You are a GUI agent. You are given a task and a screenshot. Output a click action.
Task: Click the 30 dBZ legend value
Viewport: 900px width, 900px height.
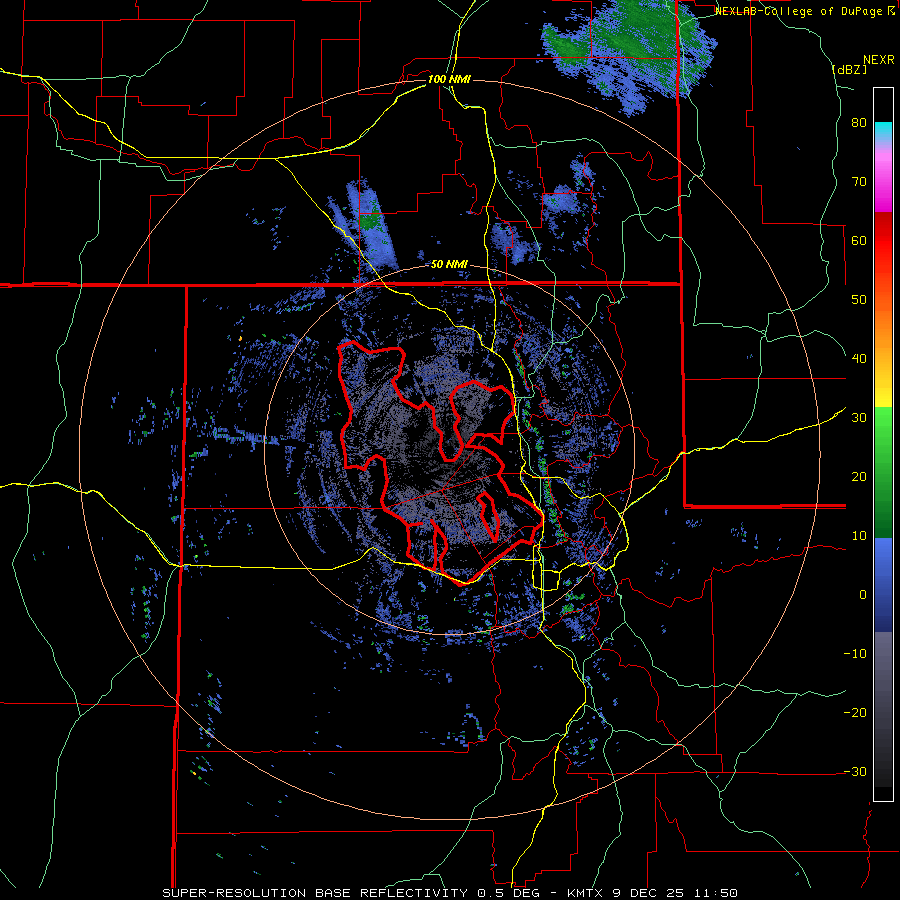(x=859, y=418)
